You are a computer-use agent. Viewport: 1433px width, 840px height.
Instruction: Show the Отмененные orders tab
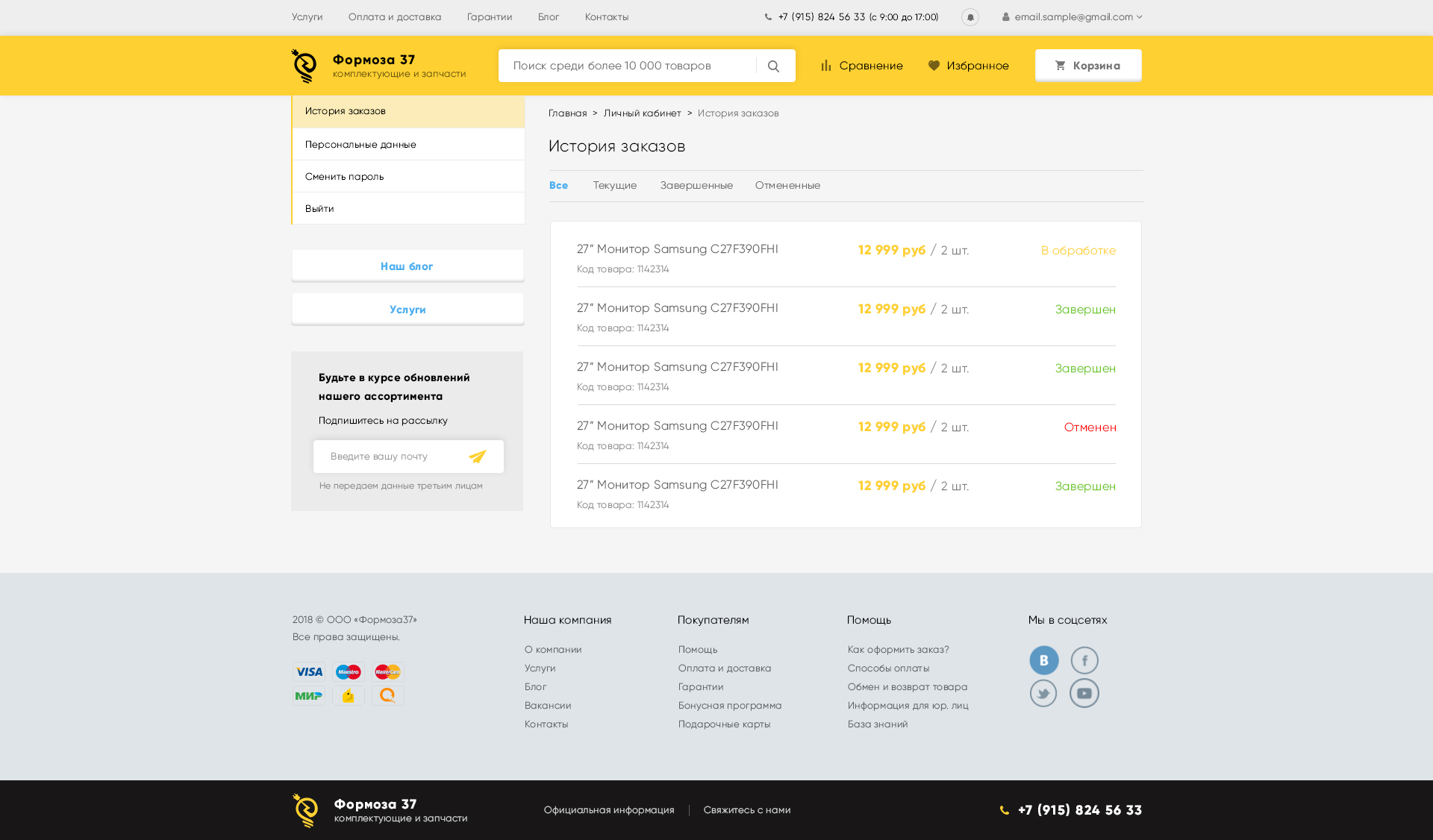[787, 185]
